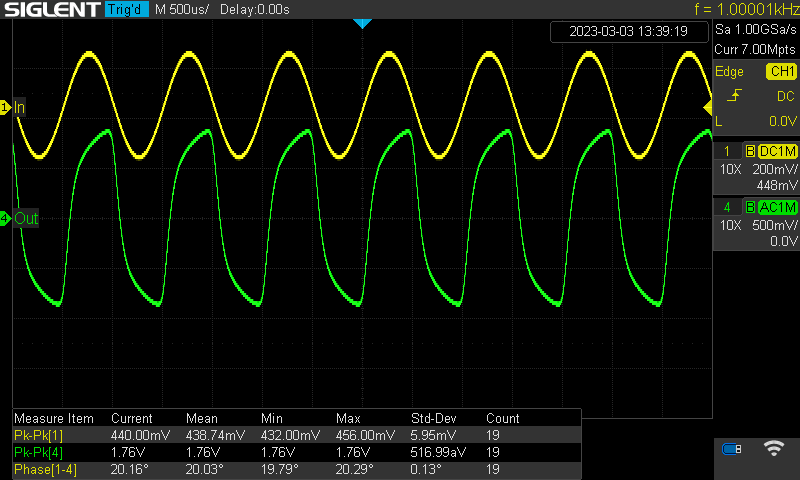Viewport: 800px width, 480px height.
Task: Click the SIGLENT logo
Action: (50, 10)
